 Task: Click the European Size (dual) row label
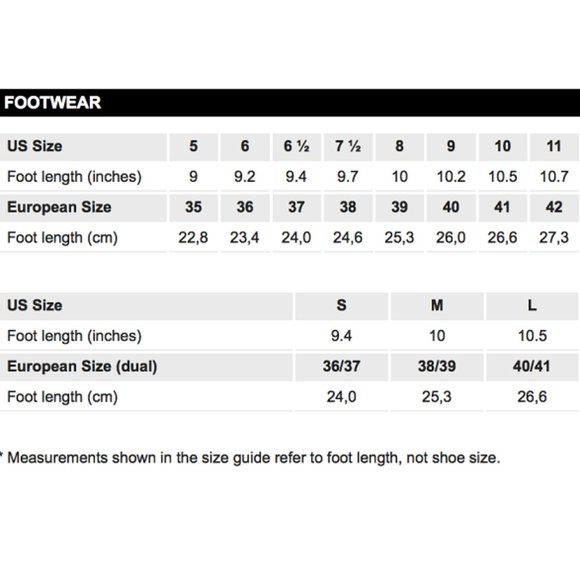82,367
